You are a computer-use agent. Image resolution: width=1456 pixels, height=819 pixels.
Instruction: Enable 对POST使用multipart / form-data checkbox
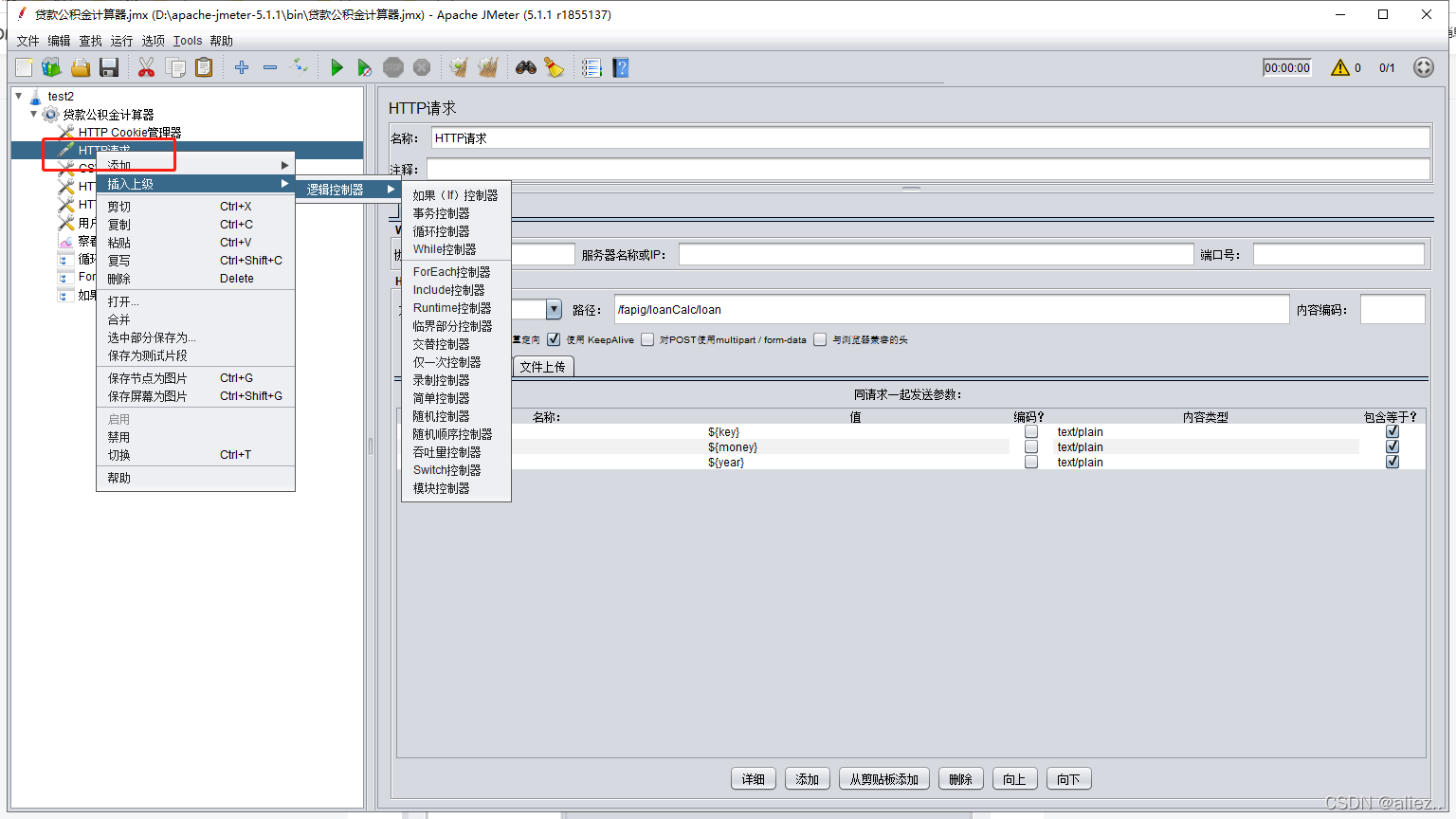click(647, 339)
